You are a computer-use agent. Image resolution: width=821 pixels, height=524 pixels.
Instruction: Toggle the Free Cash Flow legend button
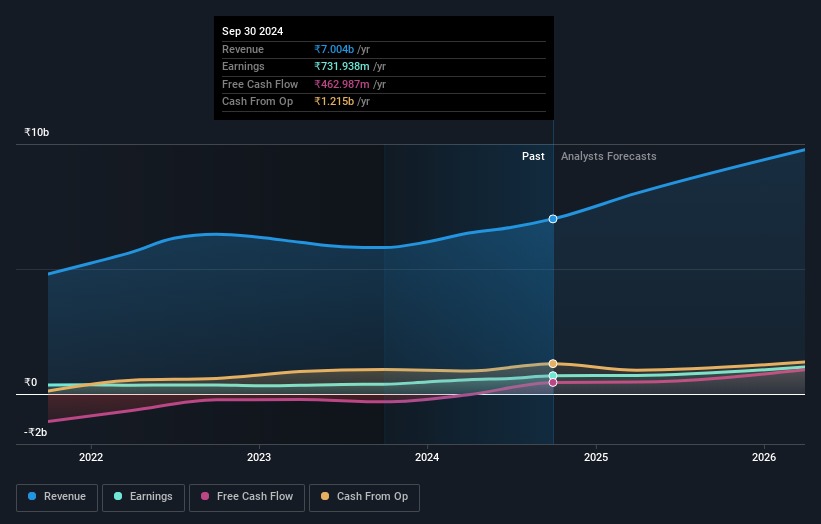pos(247,497)
